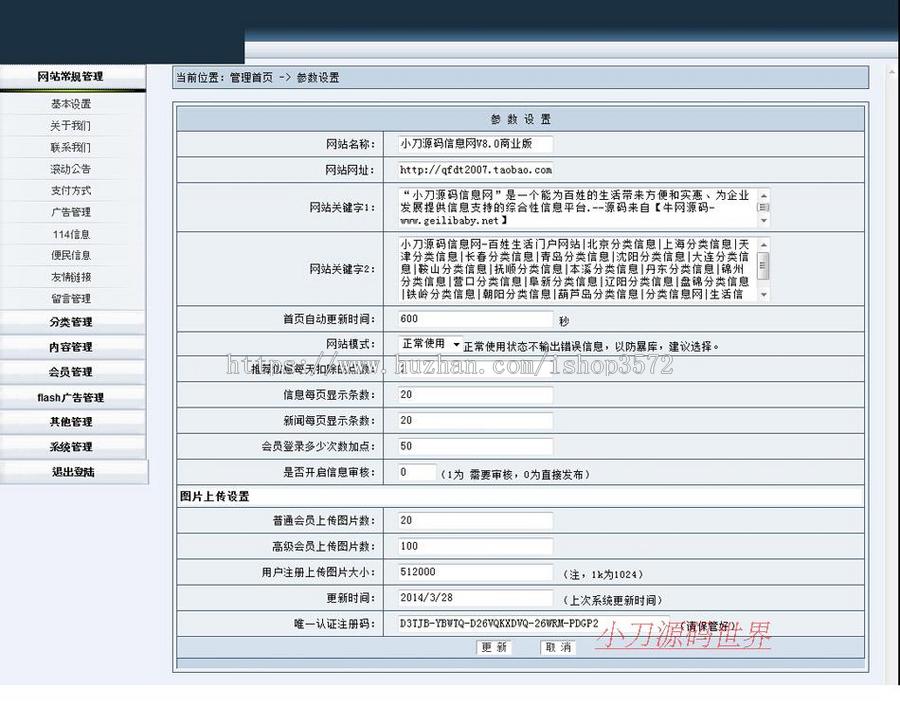Open the 留言管理 message manager
Screen dimensions: 900x725
(70, 298)
